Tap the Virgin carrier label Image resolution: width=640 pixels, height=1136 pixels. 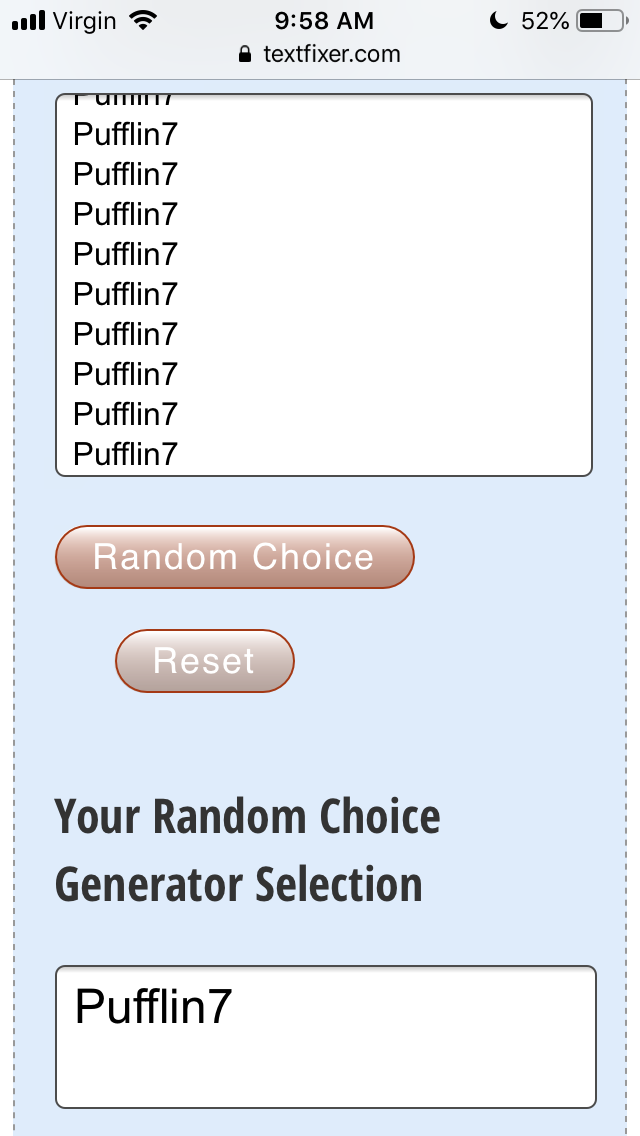coord(84,21)
